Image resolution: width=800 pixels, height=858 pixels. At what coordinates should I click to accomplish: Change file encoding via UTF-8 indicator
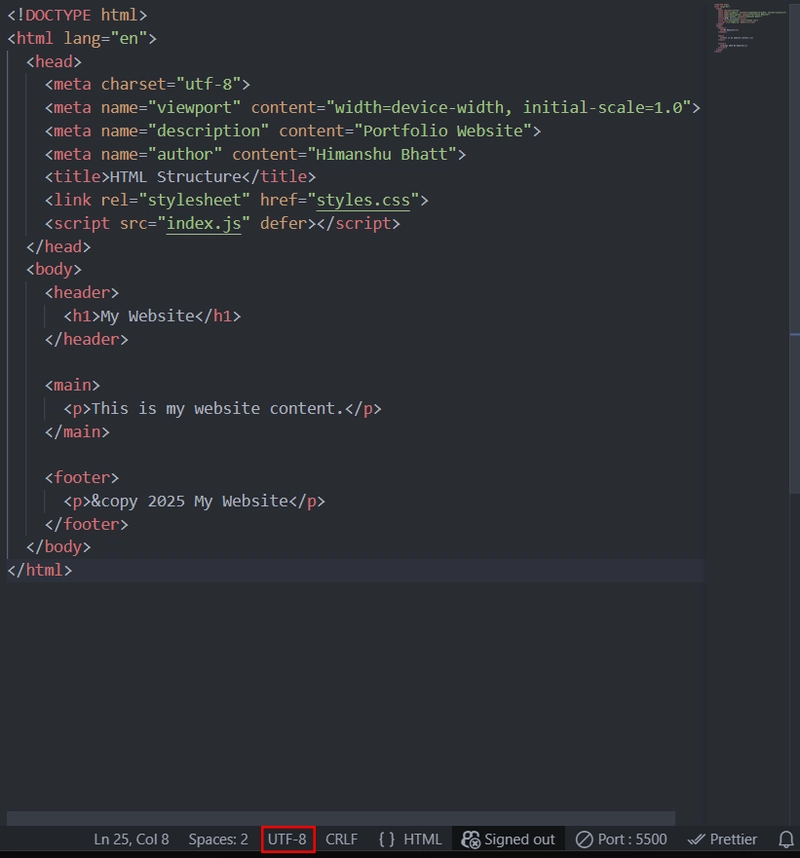287,839
